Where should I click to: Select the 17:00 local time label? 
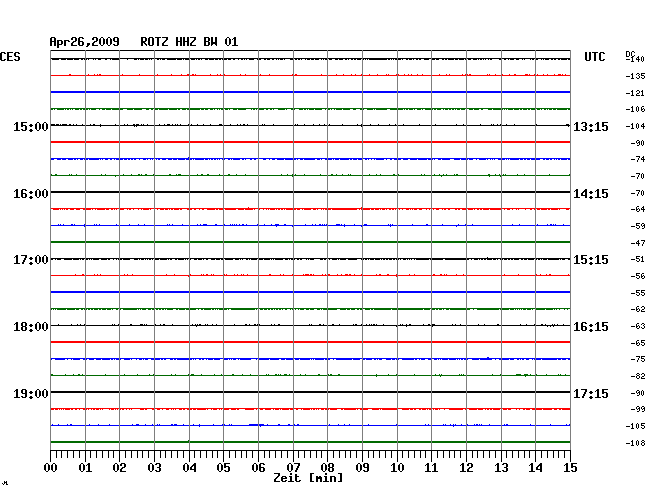31,260
